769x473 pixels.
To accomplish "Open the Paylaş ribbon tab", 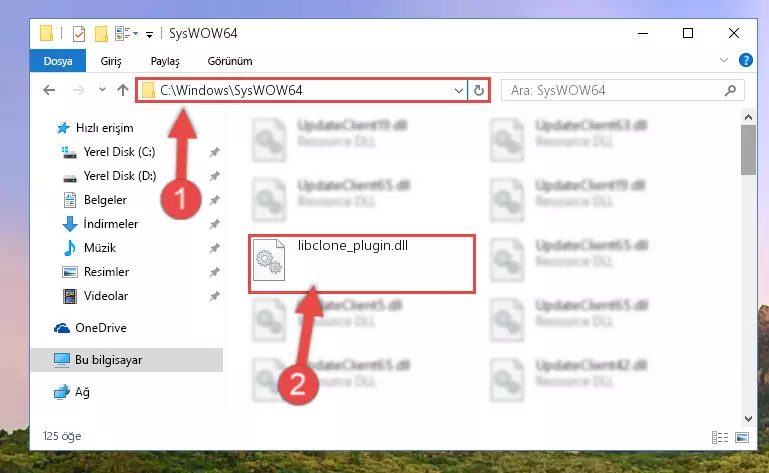I will pos(165,61).
